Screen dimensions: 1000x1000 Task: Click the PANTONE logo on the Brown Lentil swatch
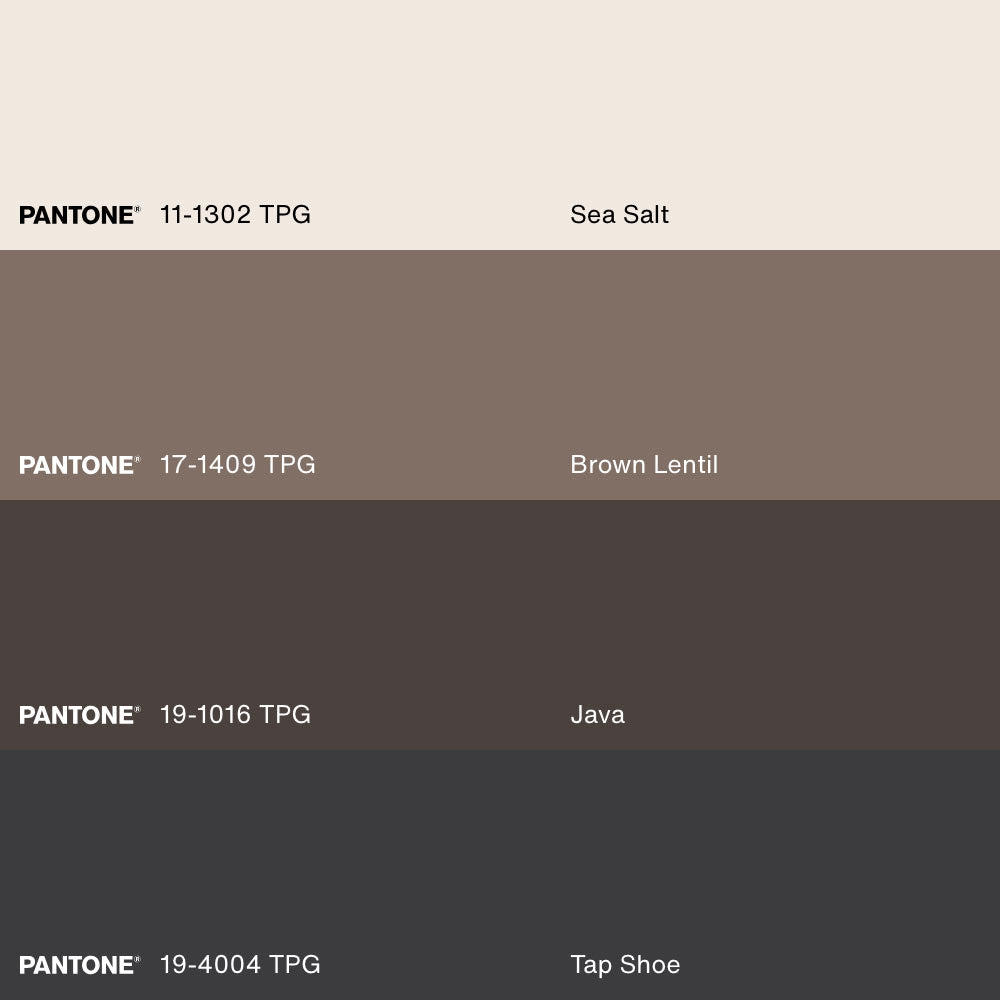tap(76, 465)
